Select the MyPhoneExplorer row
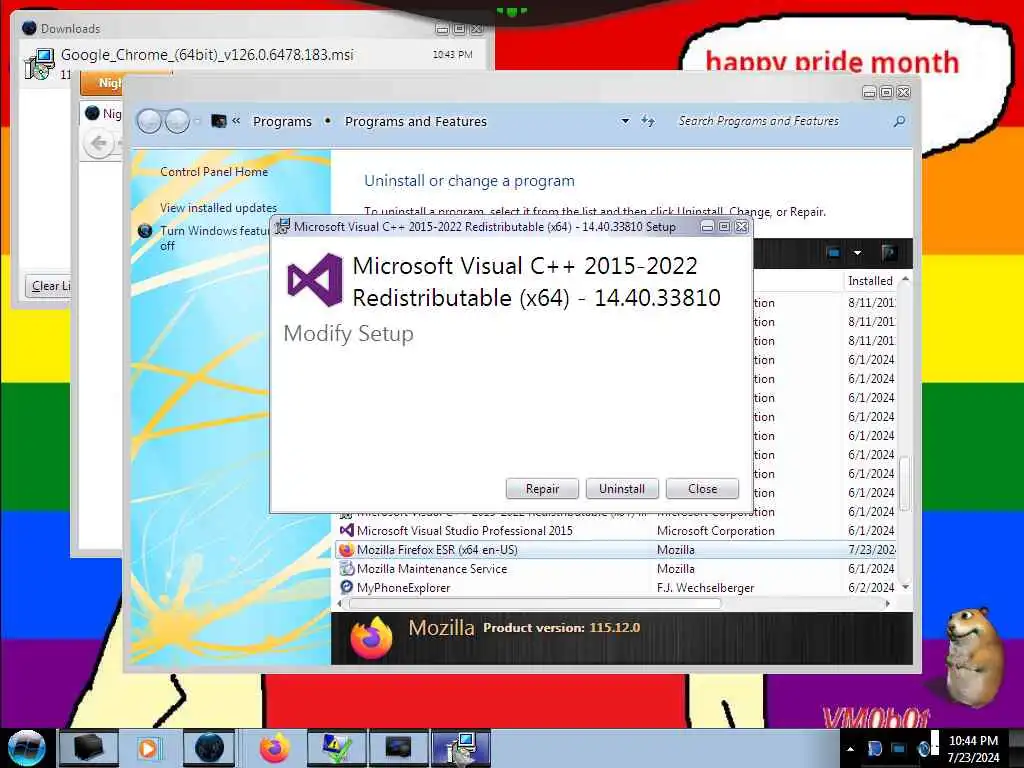Viewport: 1024px width, 768px height. pyautogui.click(x=616, y=588)
